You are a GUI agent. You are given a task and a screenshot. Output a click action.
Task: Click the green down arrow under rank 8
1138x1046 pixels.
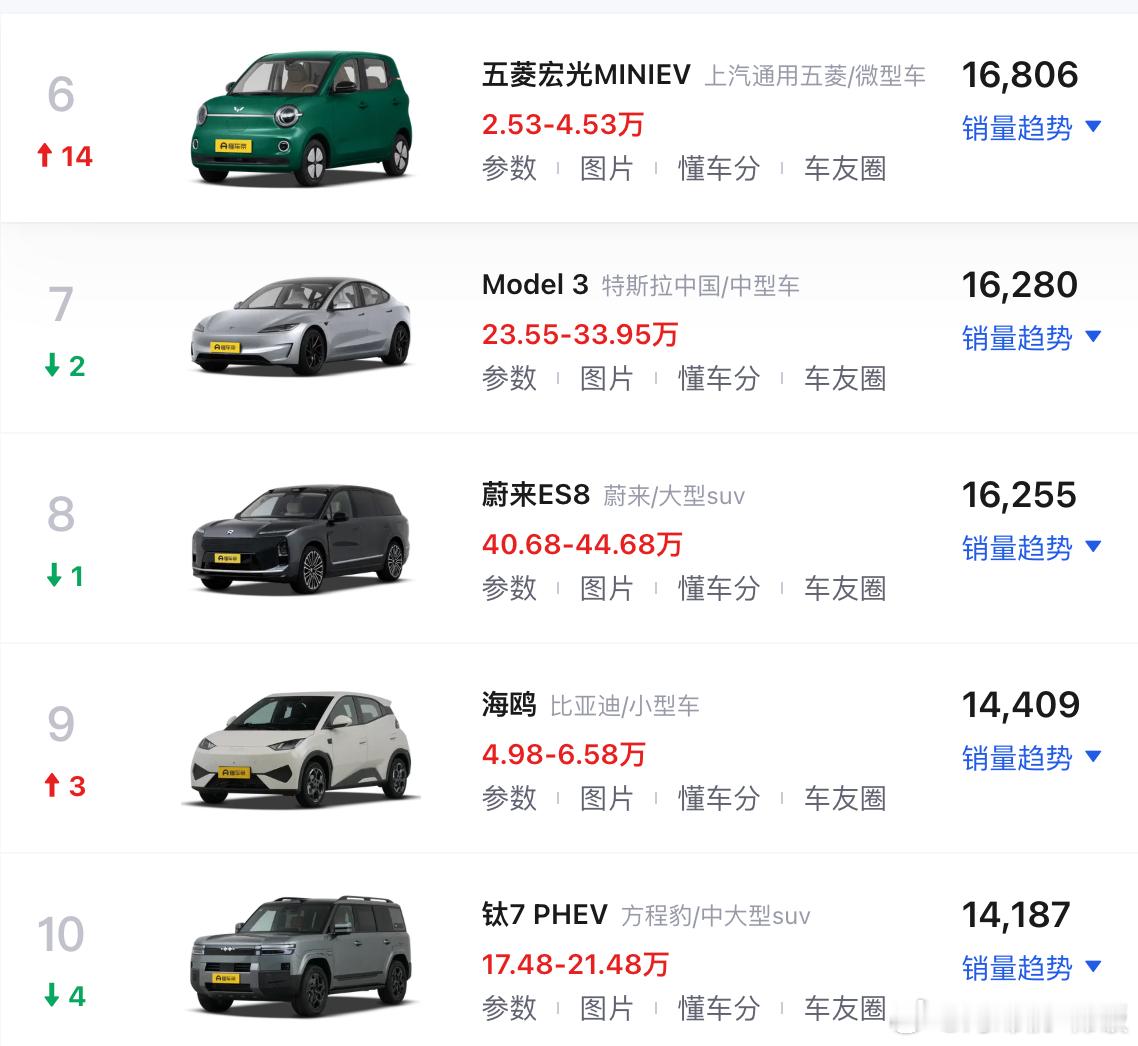point(54,575)
